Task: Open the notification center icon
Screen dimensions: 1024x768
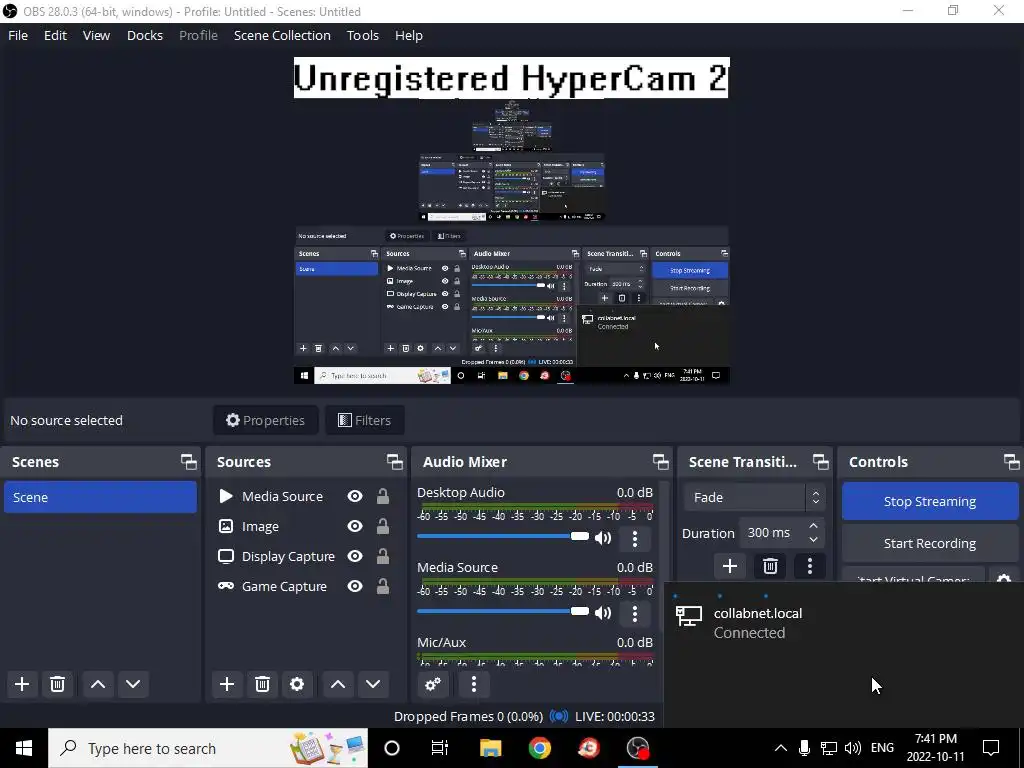Action: [x=991, y=748]
